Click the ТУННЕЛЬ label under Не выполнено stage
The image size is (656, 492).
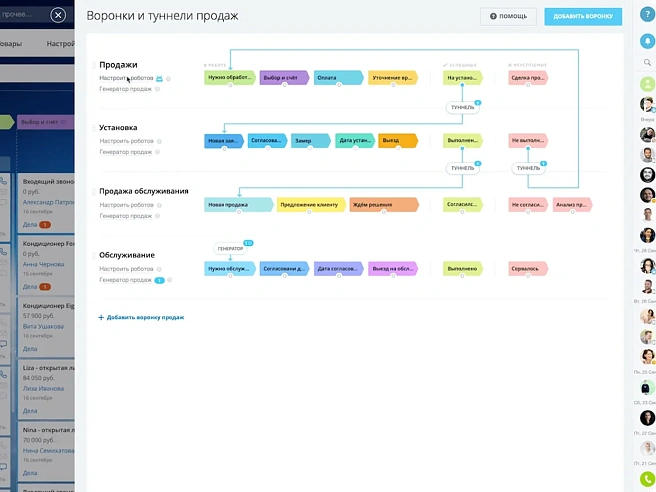tap(527, 168)
